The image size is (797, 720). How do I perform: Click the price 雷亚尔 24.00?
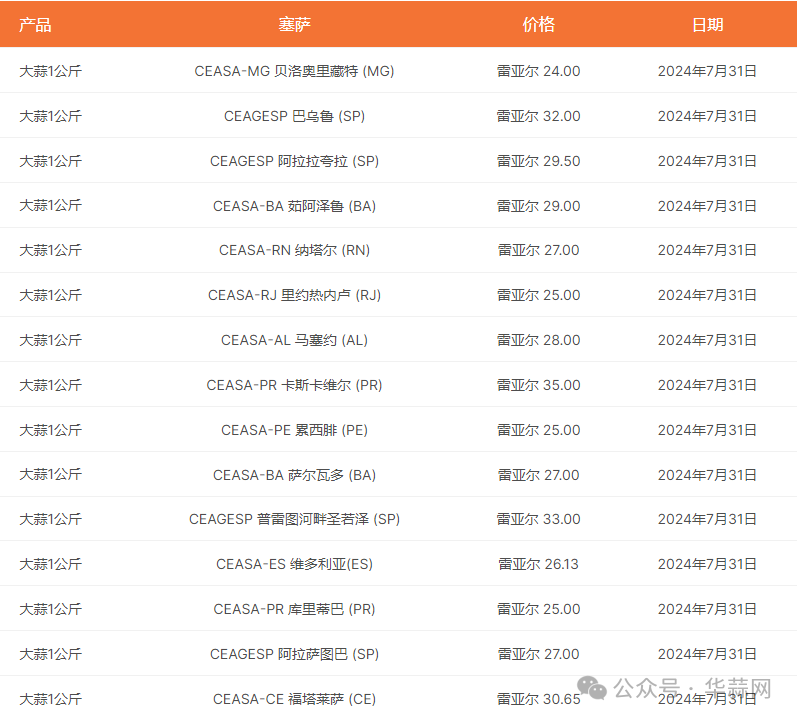coord(538,71)
